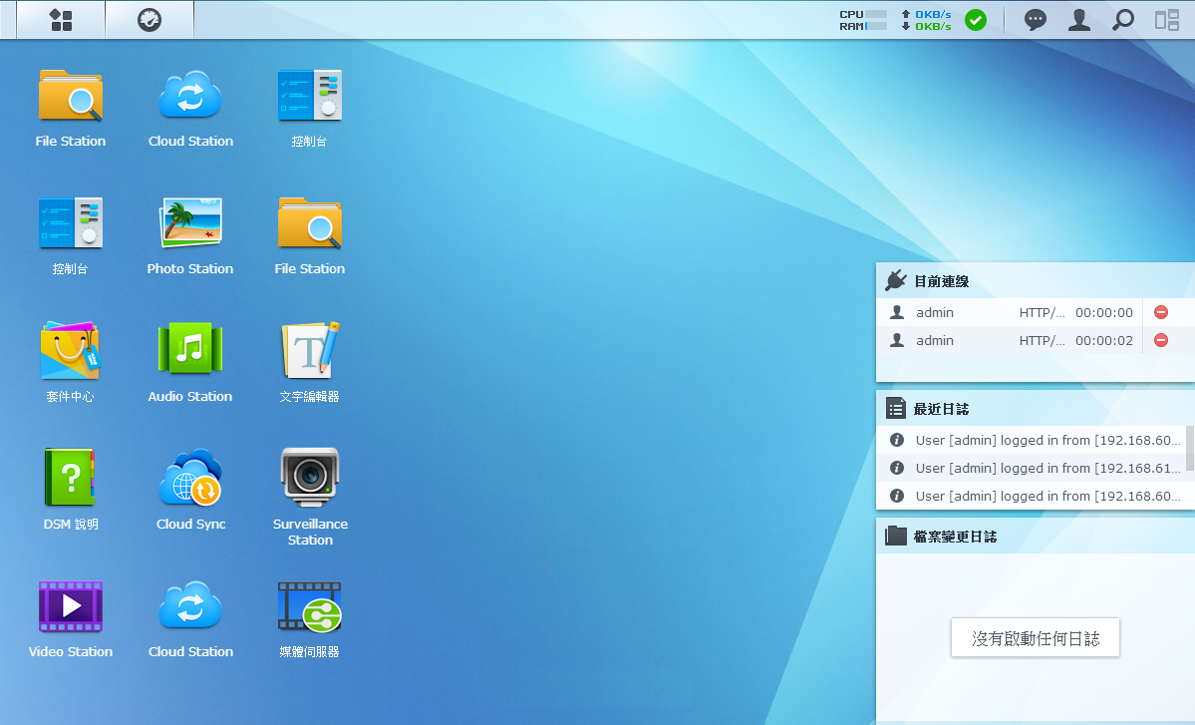Image resolution: width=1195 pixels, height=725 pixels.
Task: Open Photo Station app
Action: pos(190,224)
